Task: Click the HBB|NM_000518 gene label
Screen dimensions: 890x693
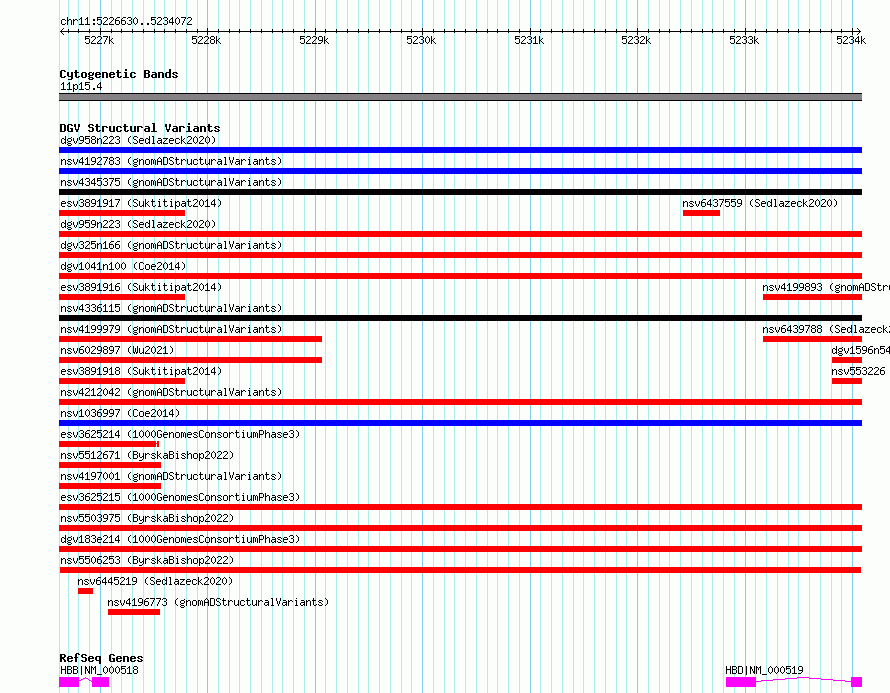Action: (99, 670)
